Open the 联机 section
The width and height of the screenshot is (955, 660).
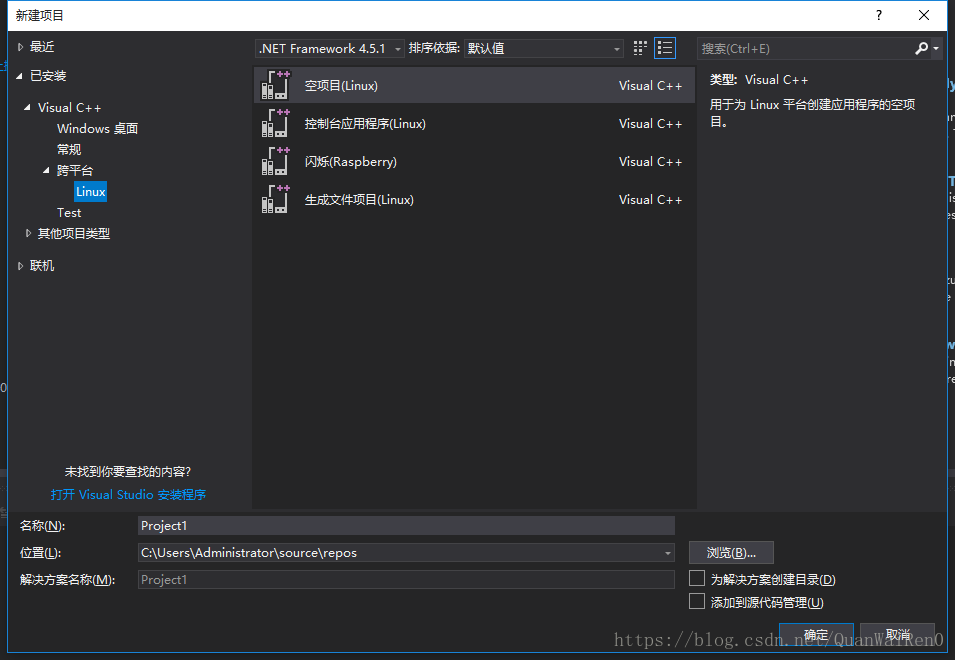pos(41,265)
